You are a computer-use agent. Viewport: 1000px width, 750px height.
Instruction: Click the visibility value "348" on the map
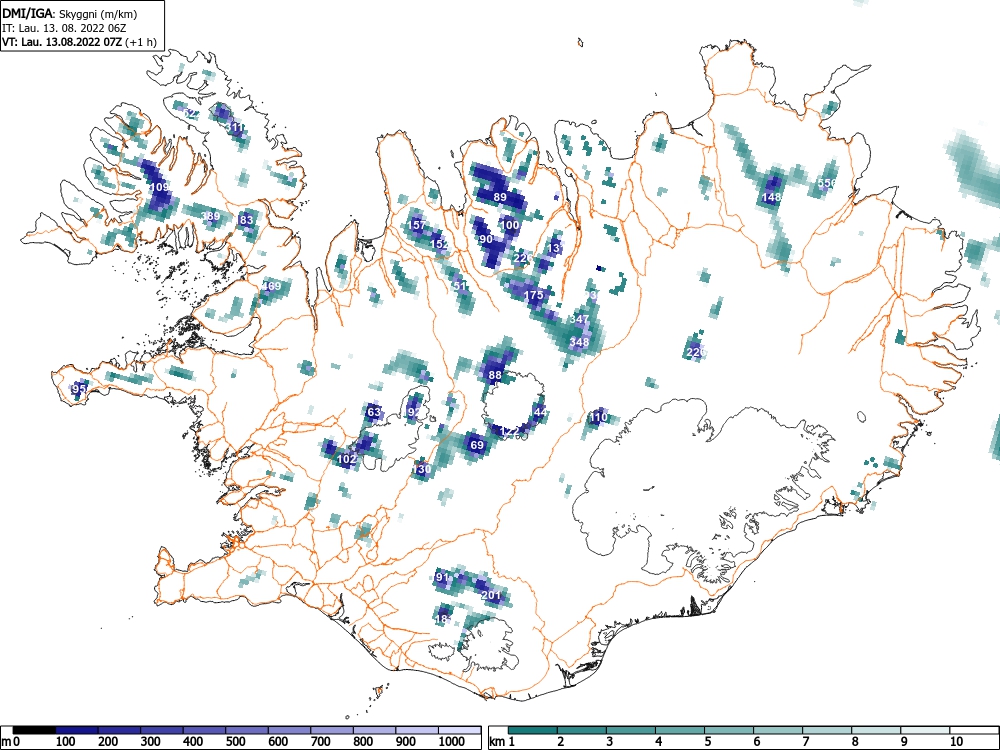click(x=579, y=342)
